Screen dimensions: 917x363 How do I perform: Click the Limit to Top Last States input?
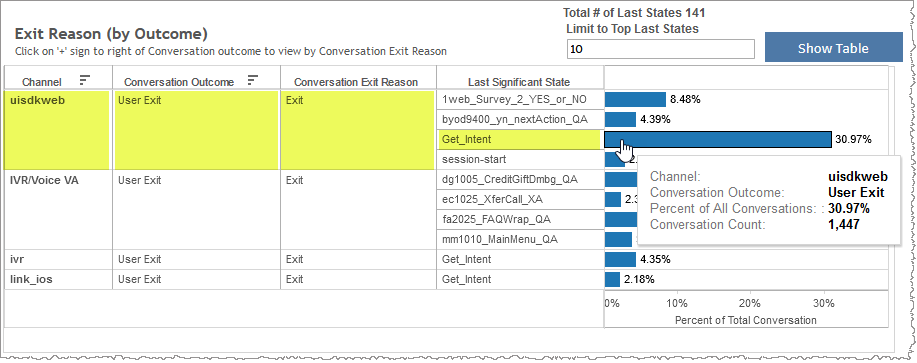(661, 49)
